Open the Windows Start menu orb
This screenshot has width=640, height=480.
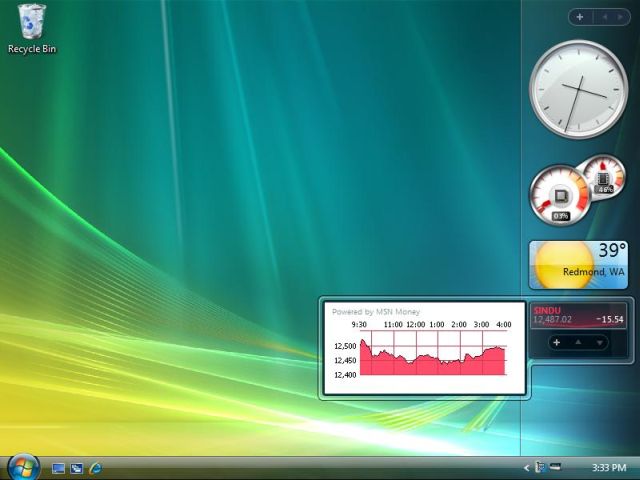(x=23, y=467)
